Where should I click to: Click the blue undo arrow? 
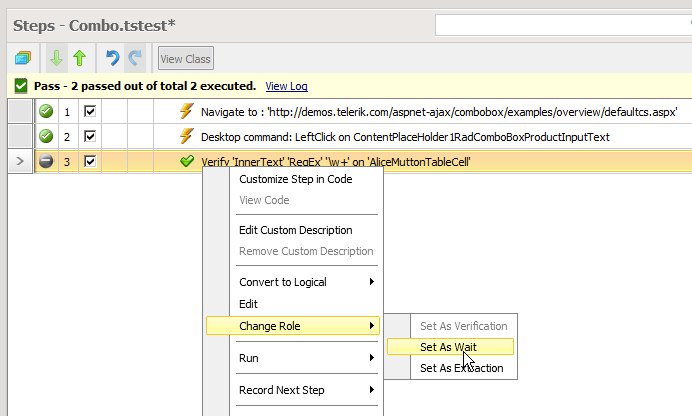pyautogui.click(x=113, y=59)
